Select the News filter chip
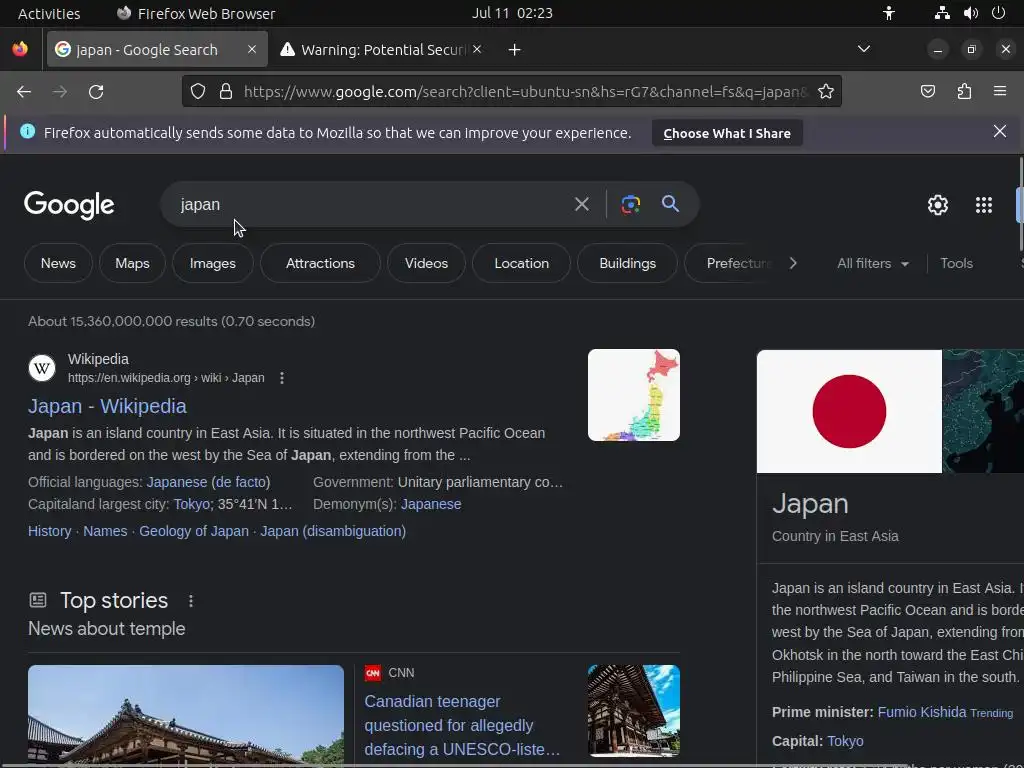The width and height of the screenshot is (1024, 768). click(58, 263)
